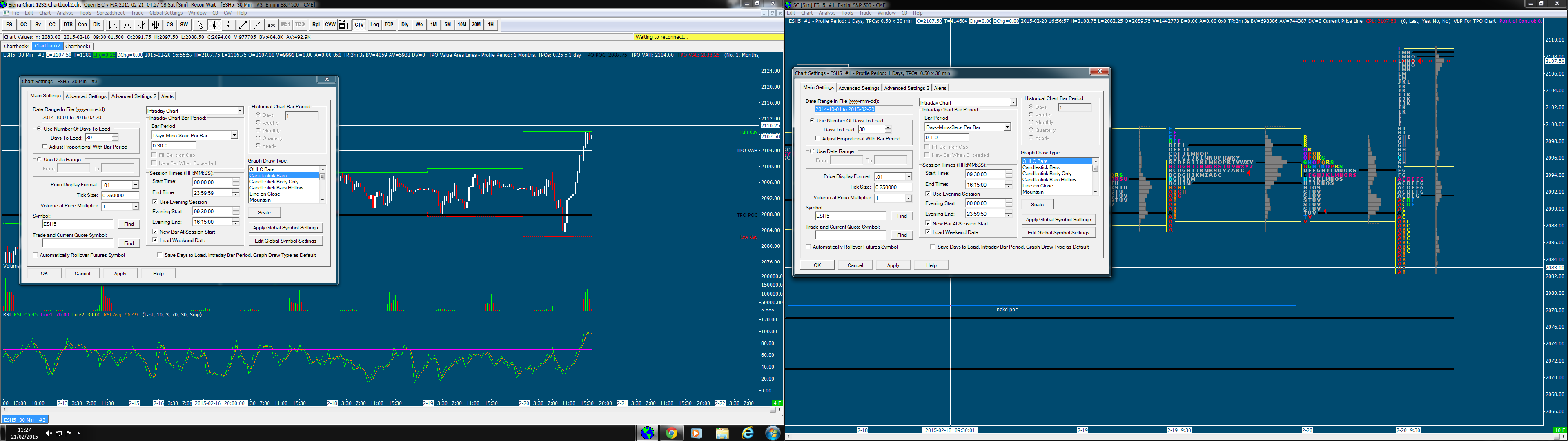Click the 1H timeframe toolbar button
Image resolution: width=1568 pixels, height=441 pixels.
pos(490,25)
